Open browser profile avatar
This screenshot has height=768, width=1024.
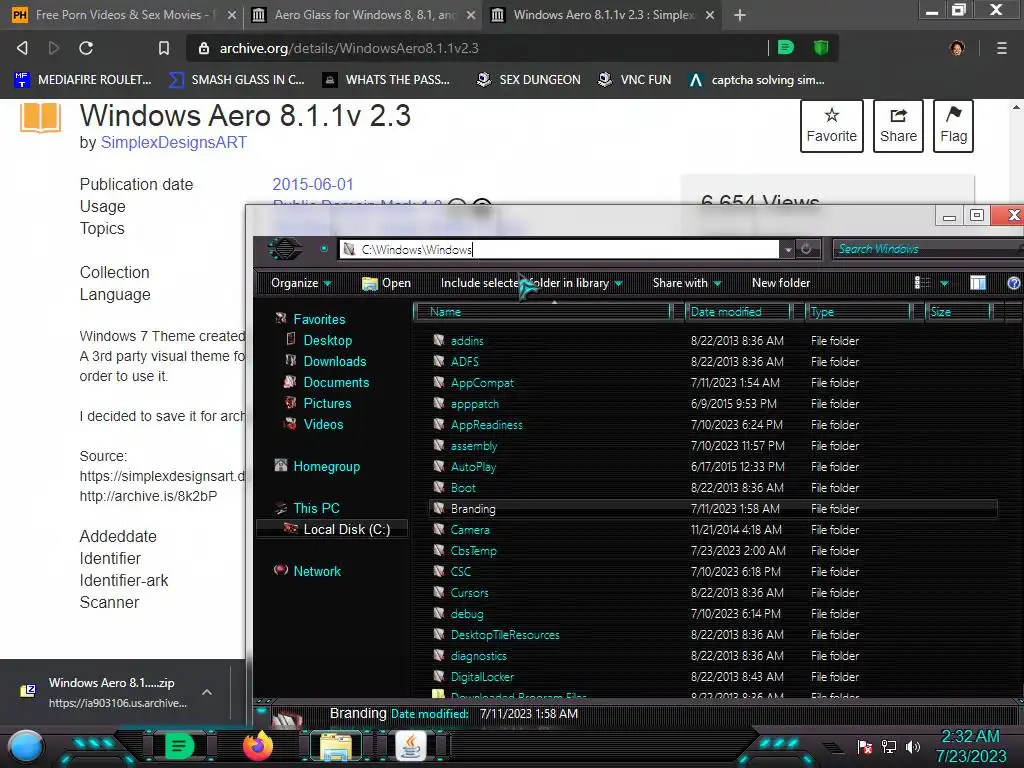pos(957,48)
